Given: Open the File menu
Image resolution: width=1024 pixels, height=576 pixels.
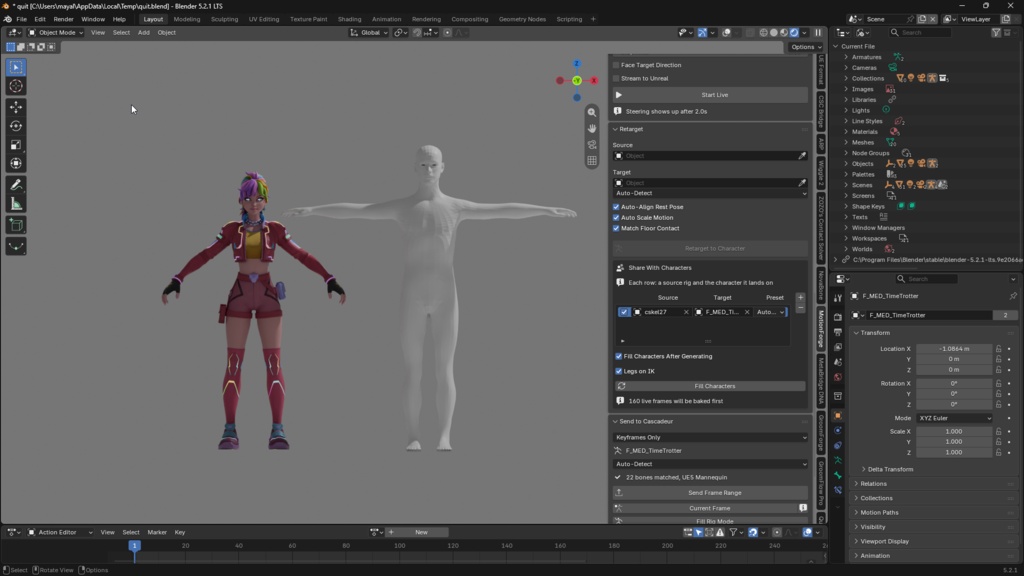Looking at the screenshot, I should pos(22,19).
